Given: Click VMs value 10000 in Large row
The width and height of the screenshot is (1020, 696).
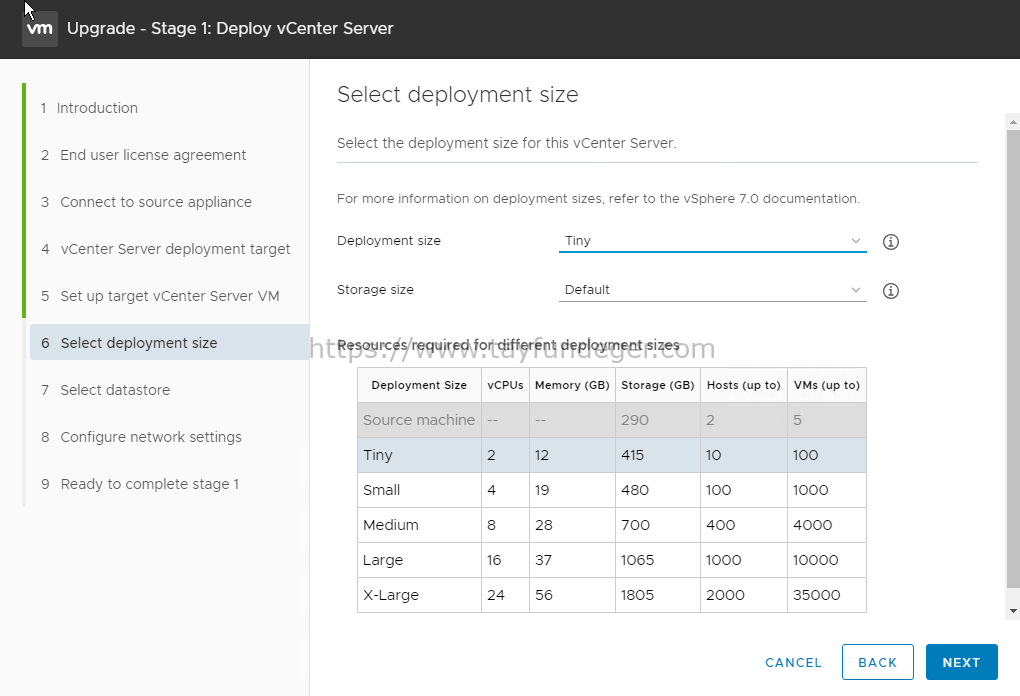Looking at the screenshot, I should tap(816, 560).
